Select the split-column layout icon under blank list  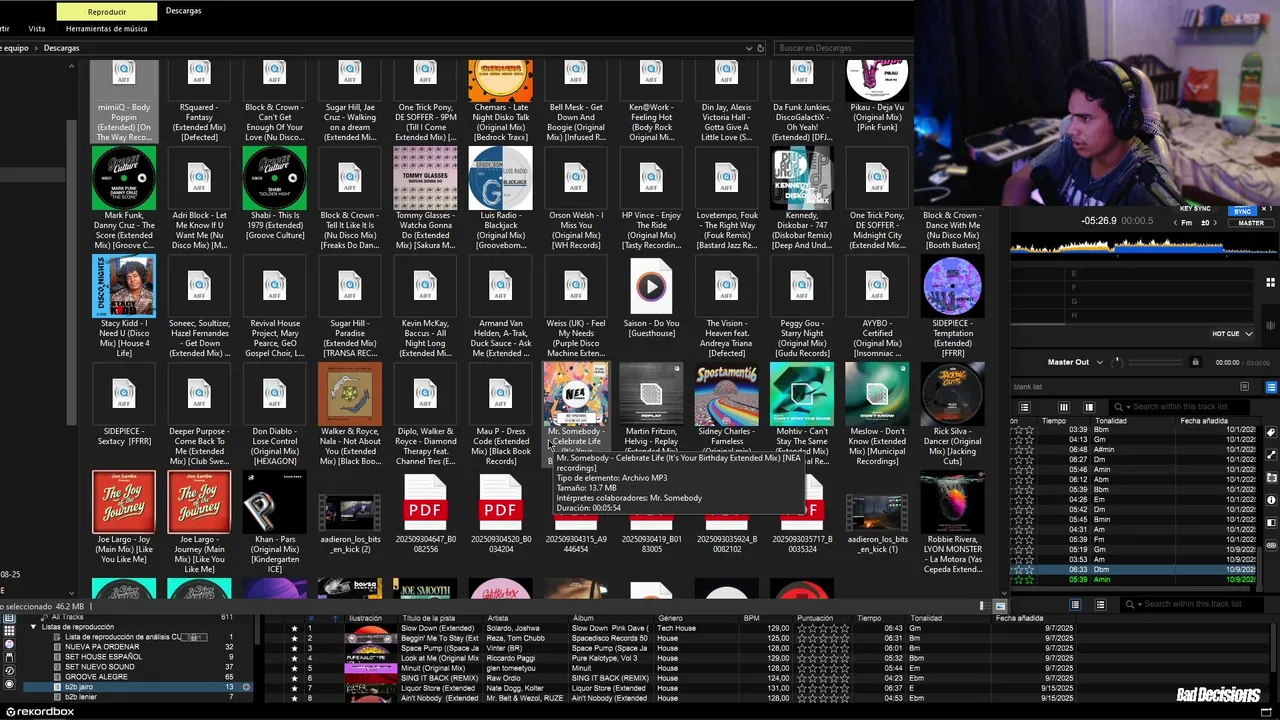[x=1089, y=407]
